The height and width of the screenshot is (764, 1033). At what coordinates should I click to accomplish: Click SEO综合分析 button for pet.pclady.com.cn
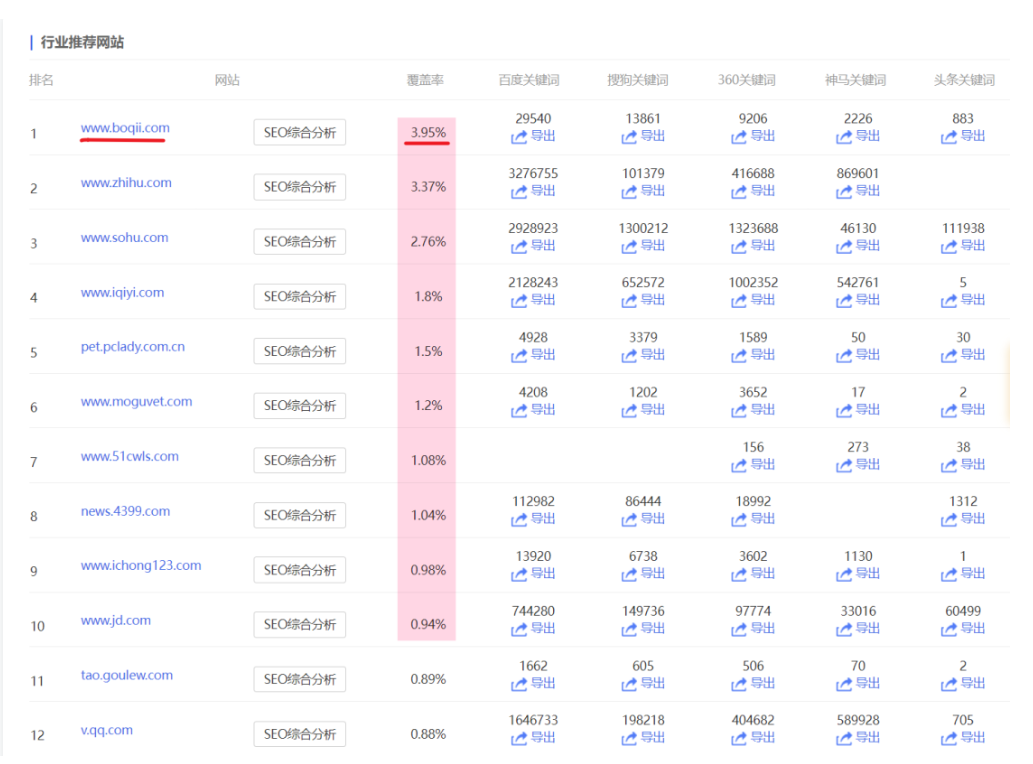300,351
